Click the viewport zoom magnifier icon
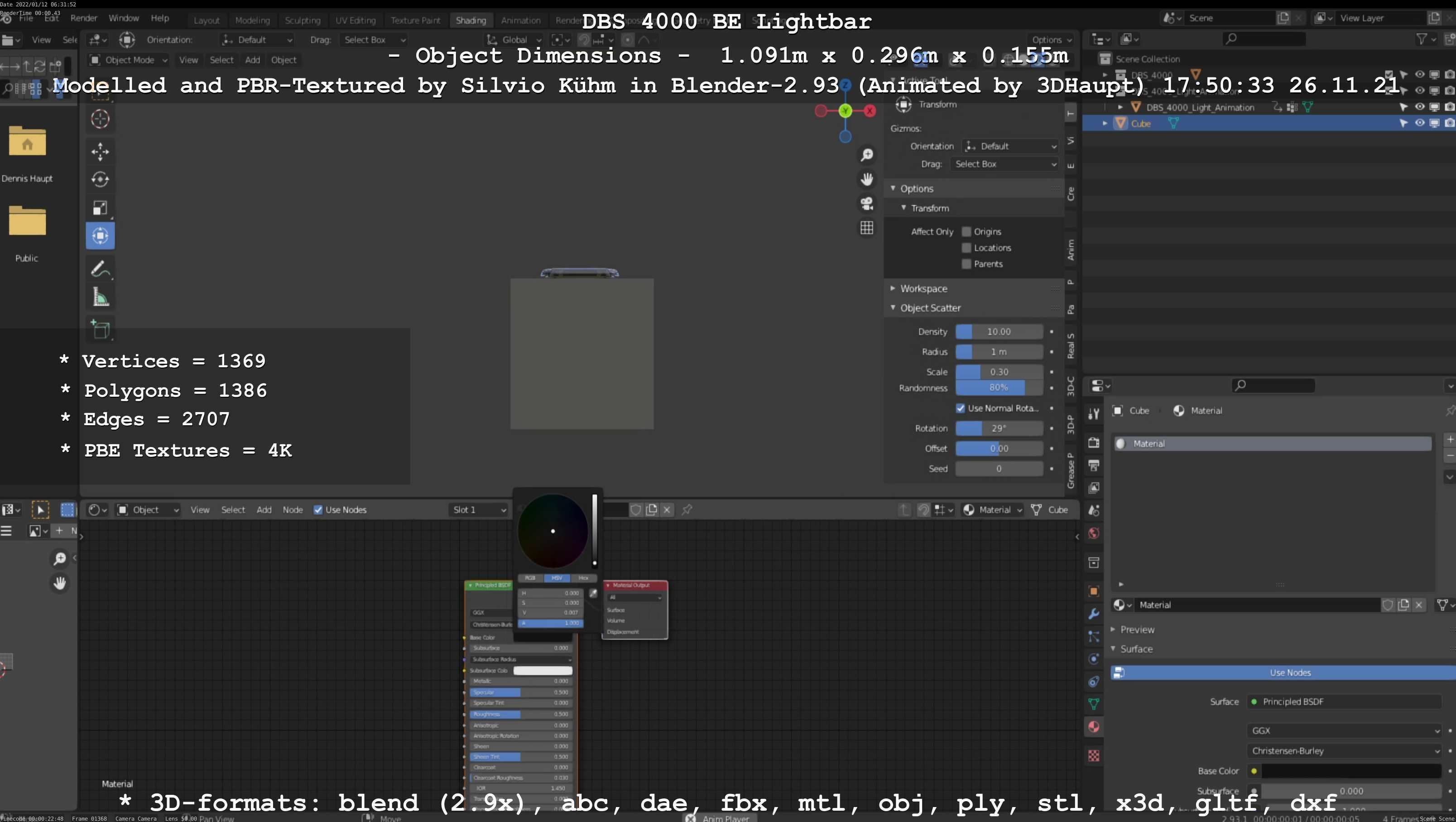Viewport: 1456px width, 822px height. pyautogui.click(x=866, y=155)
